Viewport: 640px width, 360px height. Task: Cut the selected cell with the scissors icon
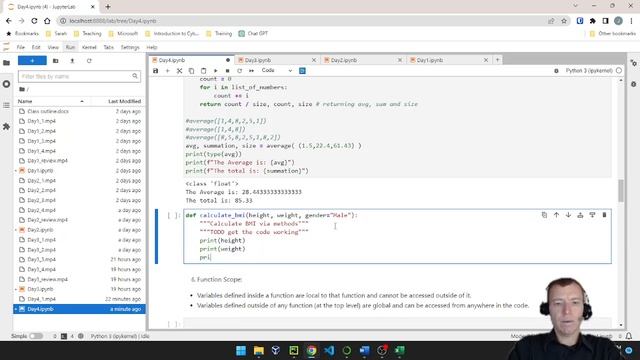(179, 71)
